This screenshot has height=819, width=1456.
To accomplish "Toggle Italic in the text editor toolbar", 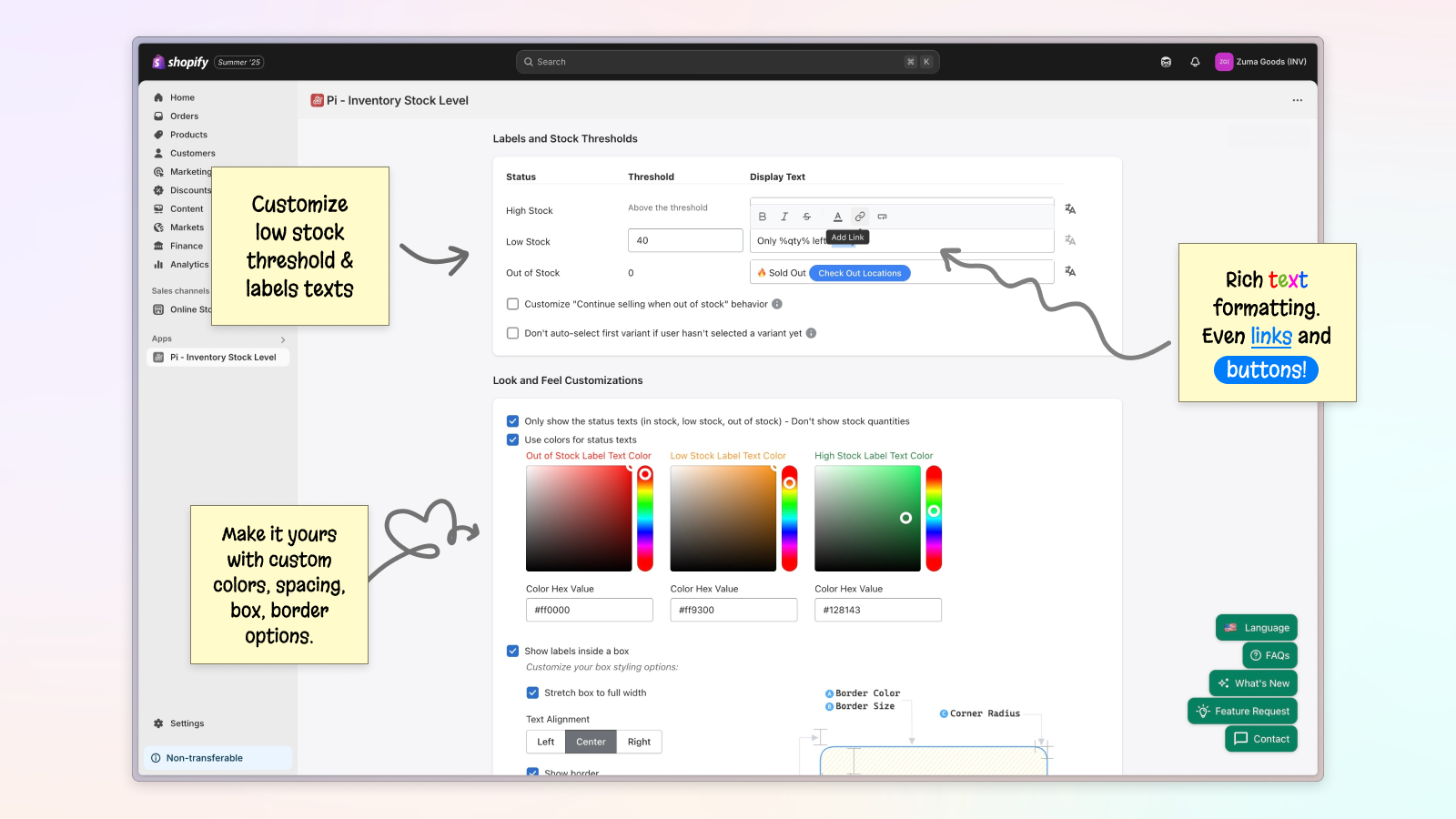I will click(784, 217).
